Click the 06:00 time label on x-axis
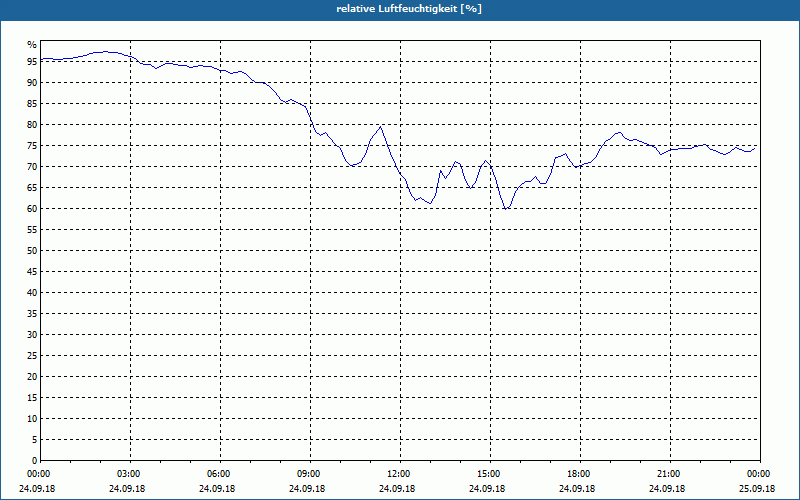This screenshot has height=500, width=800. point(220,474)
